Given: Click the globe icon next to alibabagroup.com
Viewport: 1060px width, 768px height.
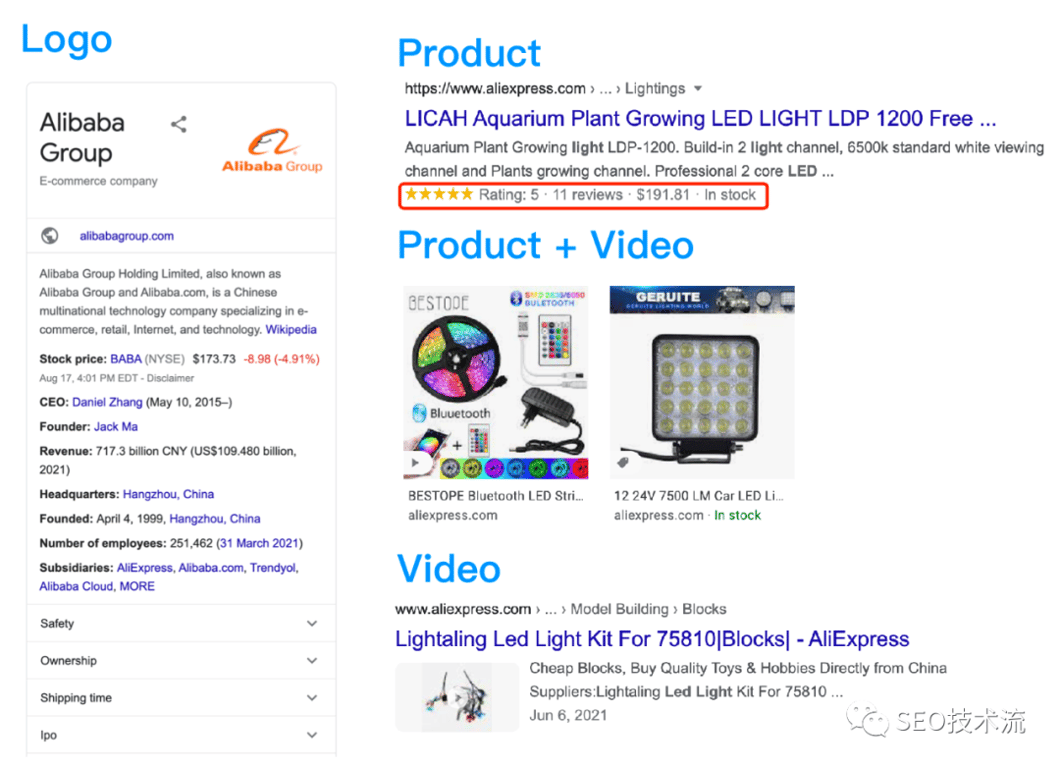Looking at the screenshot, I should 49,236.
